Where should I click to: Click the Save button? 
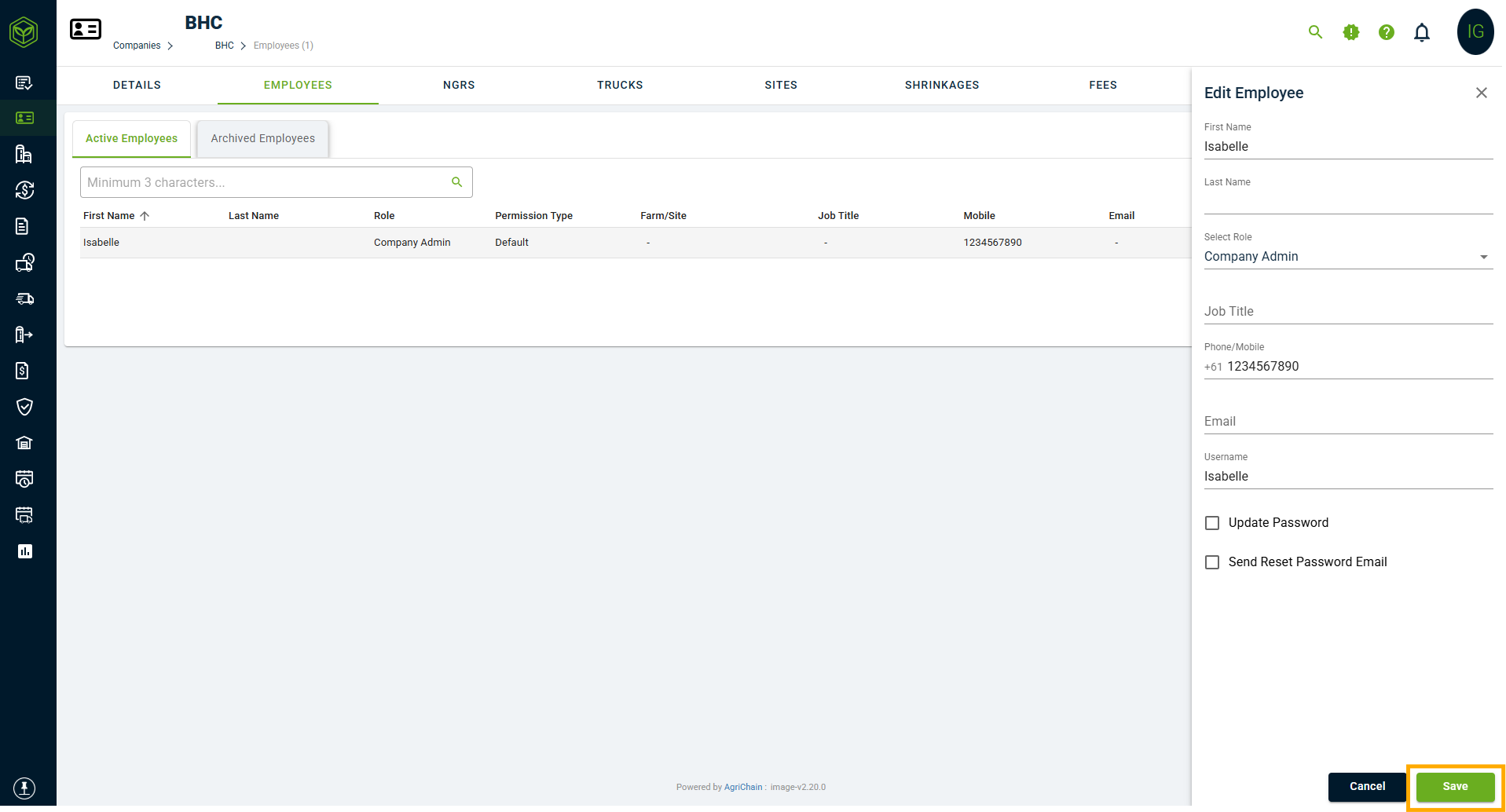pos(1455,787)
